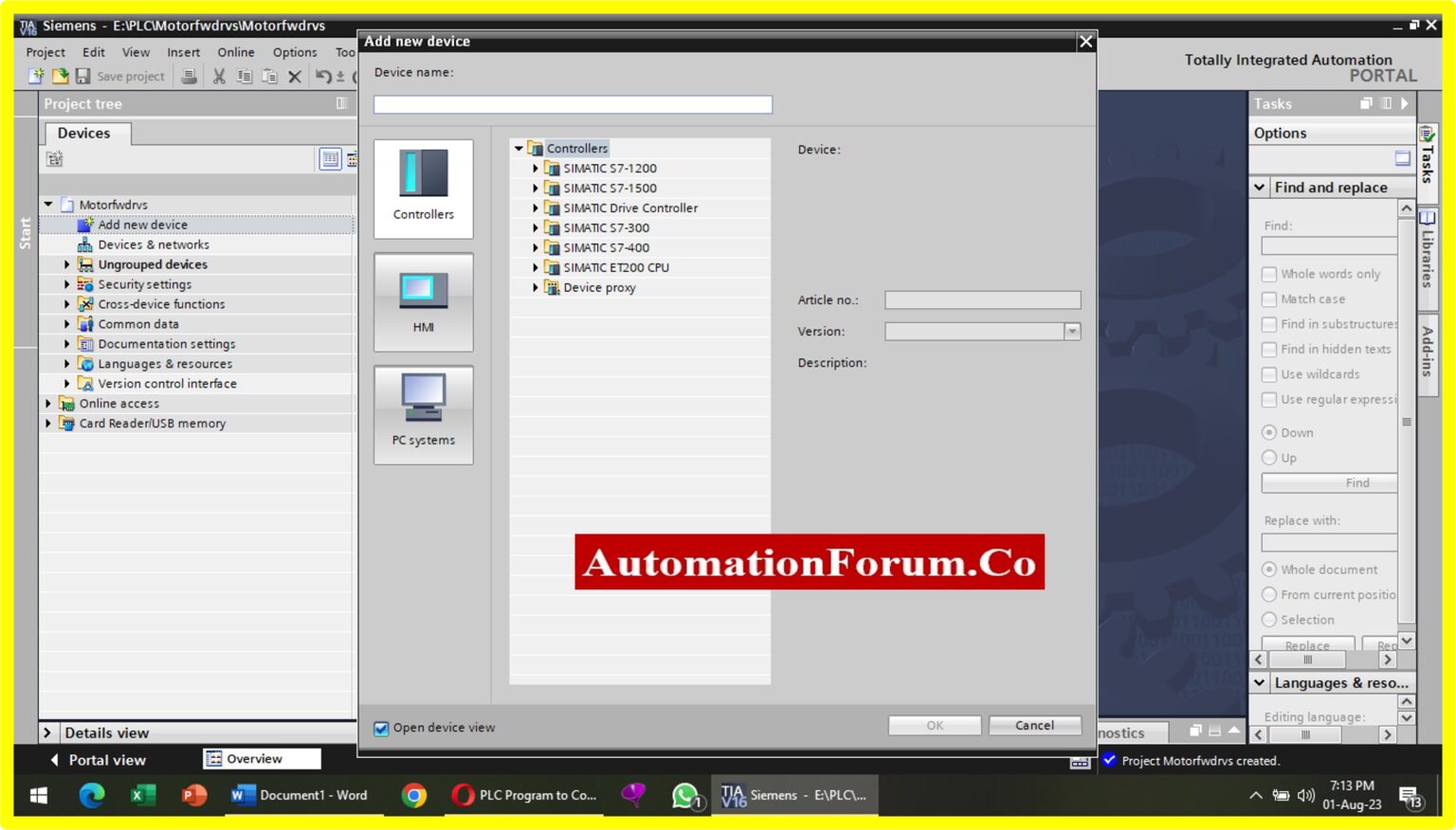Open the Version dropdown in the dialog

tap(1071, 331)
